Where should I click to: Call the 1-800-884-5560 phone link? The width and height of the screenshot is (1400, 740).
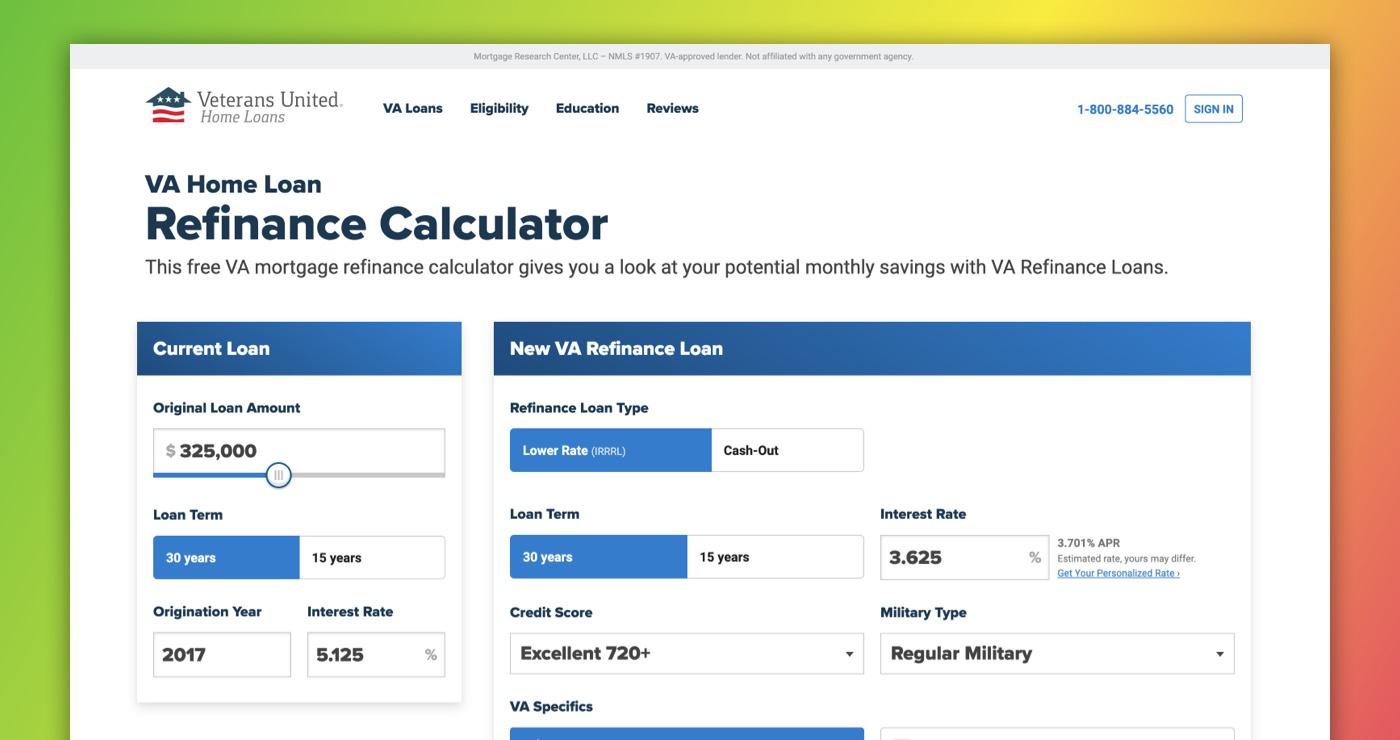1125,109
